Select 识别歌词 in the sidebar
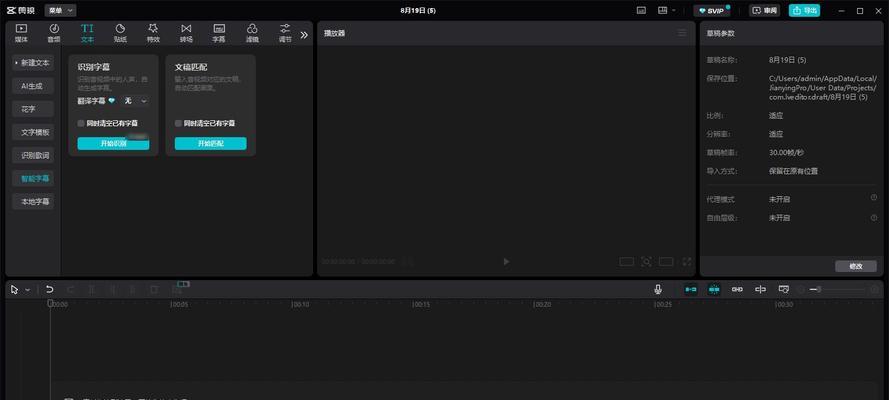The image size is (889, 400). coord(33,155)
